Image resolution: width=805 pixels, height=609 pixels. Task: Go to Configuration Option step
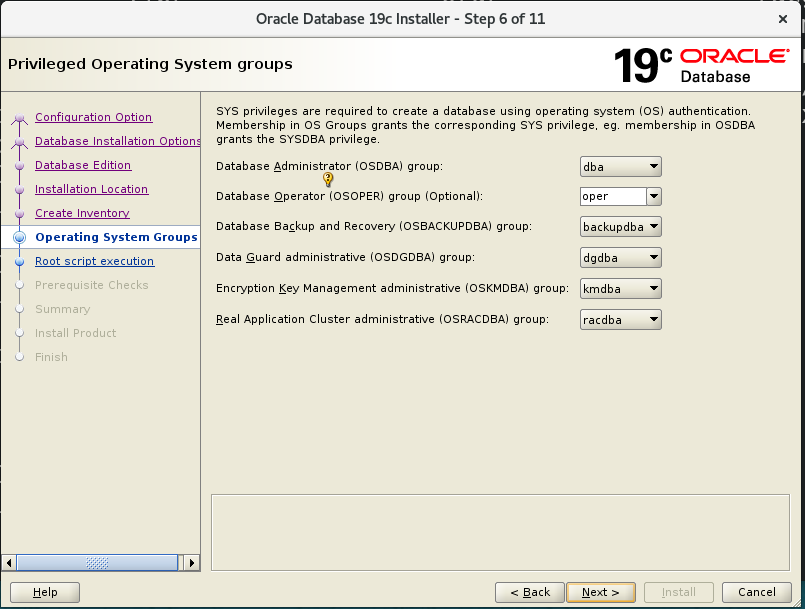(x=93, y=117)
